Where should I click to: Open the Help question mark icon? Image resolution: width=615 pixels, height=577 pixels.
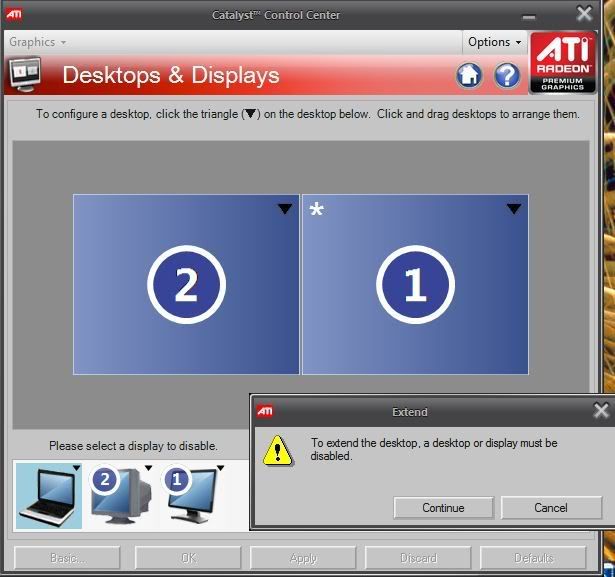pos(507,75)
